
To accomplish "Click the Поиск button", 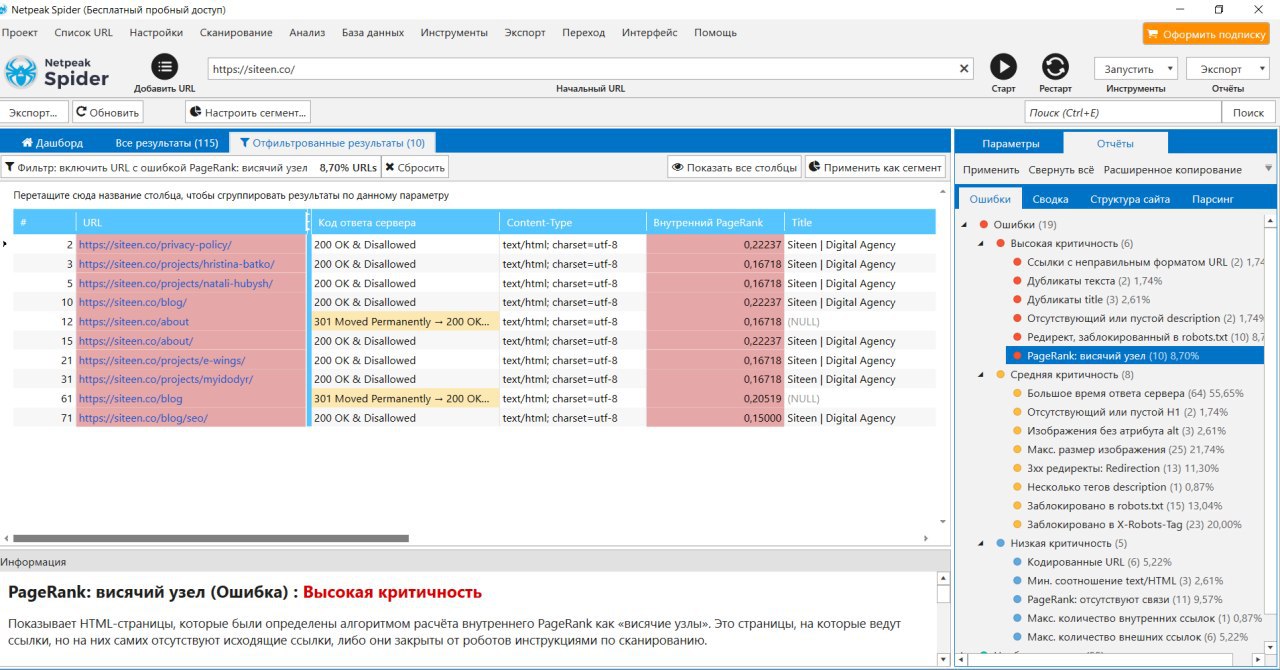I will pos(1248,113).
